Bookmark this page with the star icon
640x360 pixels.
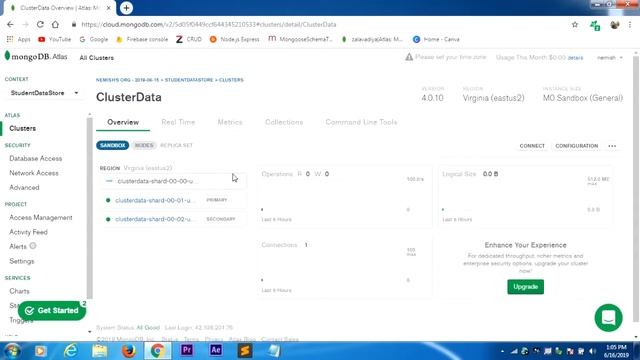(x=575, y=24)
